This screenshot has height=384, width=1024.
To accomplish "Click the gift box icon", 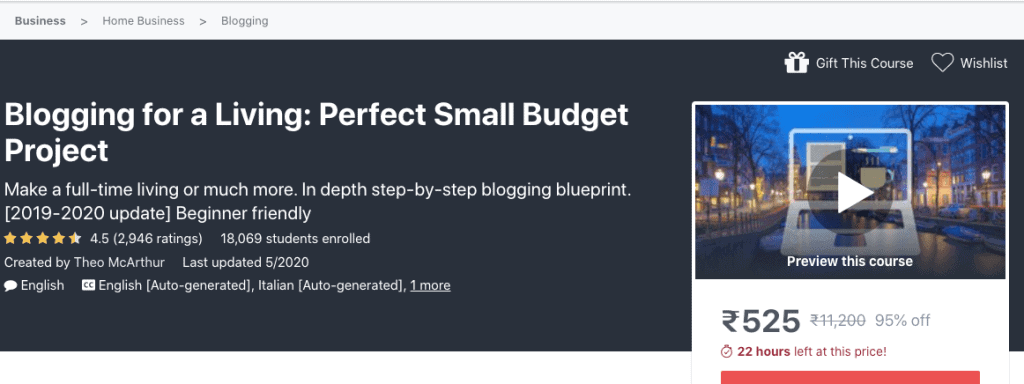I will tap(796, 63).
